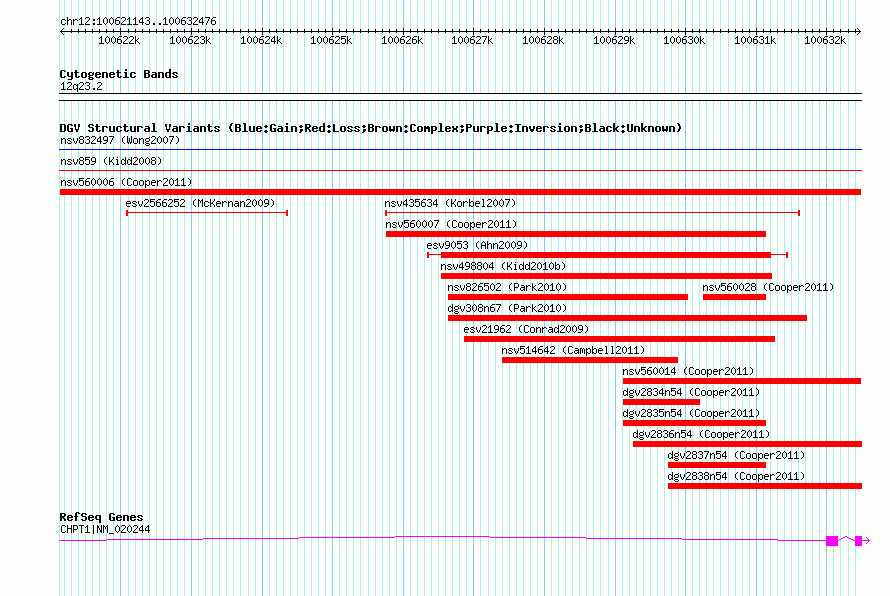Click the nsv560014 red bar

point(742,381)
